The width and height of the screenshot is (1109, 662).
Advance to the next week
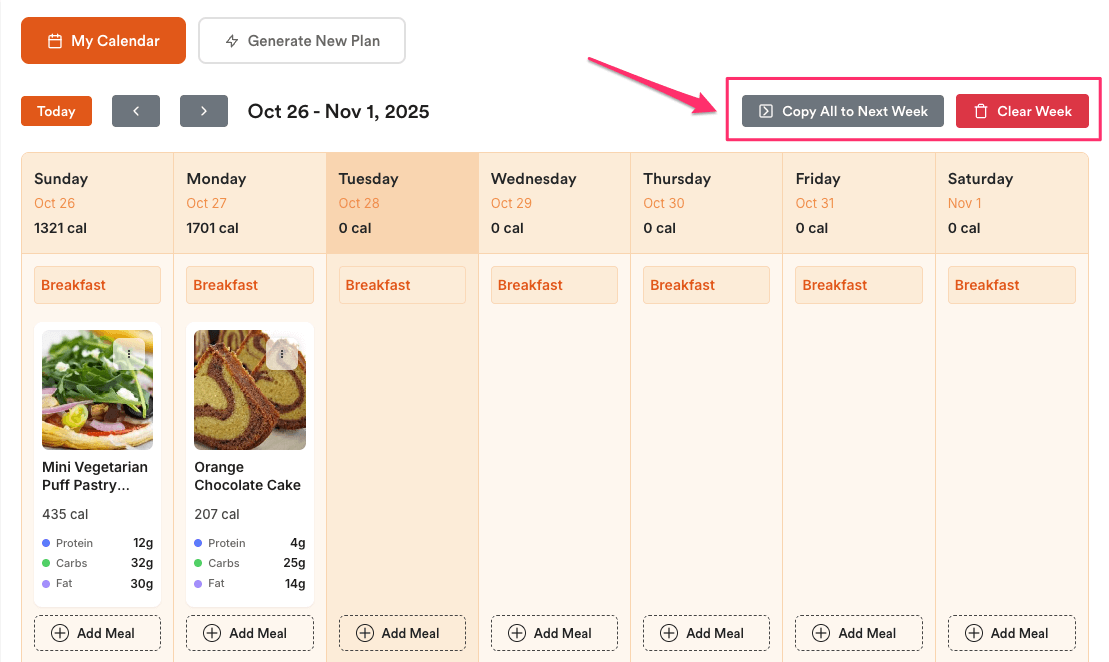204,111
